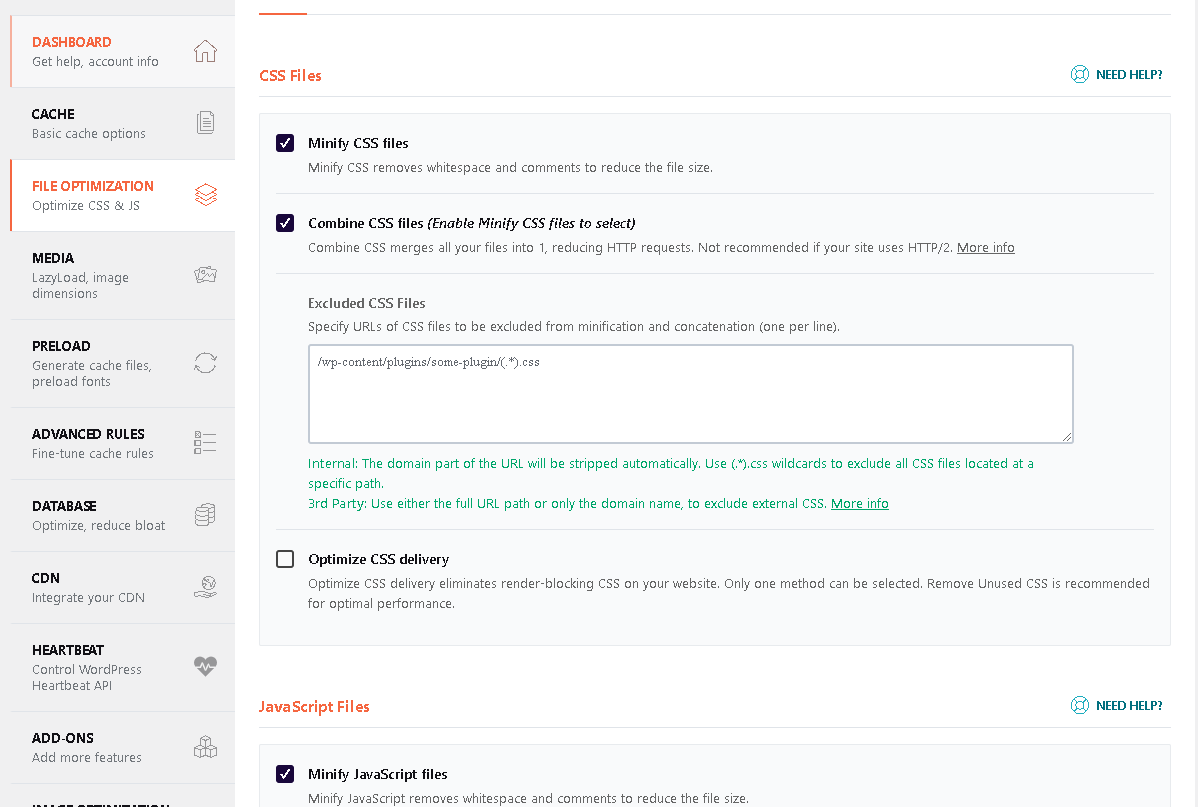Click the Preload refresh arrows icon

[205, 363]
